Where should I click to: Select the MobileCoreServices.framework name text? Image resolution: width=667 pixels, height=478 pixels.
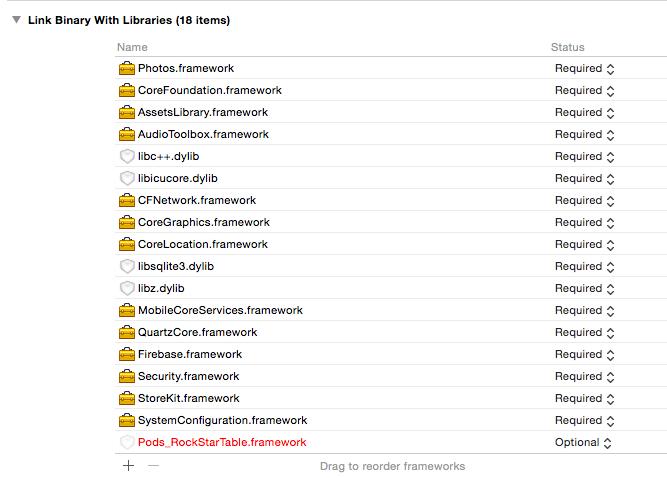220,310
